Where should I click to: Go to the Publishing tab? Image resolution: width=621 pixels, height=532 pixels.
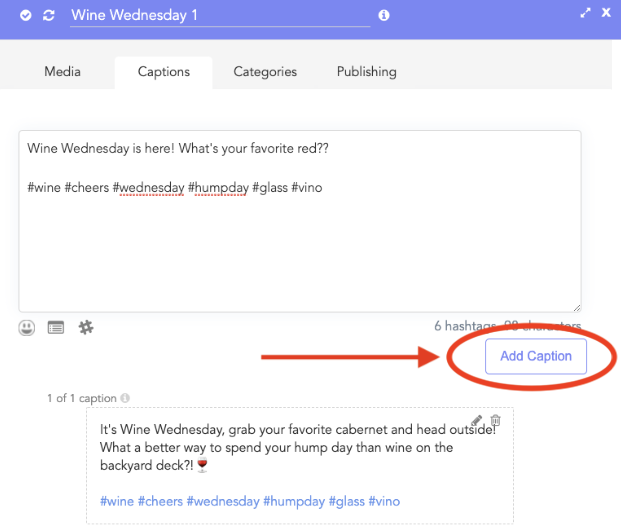(366, 72)
